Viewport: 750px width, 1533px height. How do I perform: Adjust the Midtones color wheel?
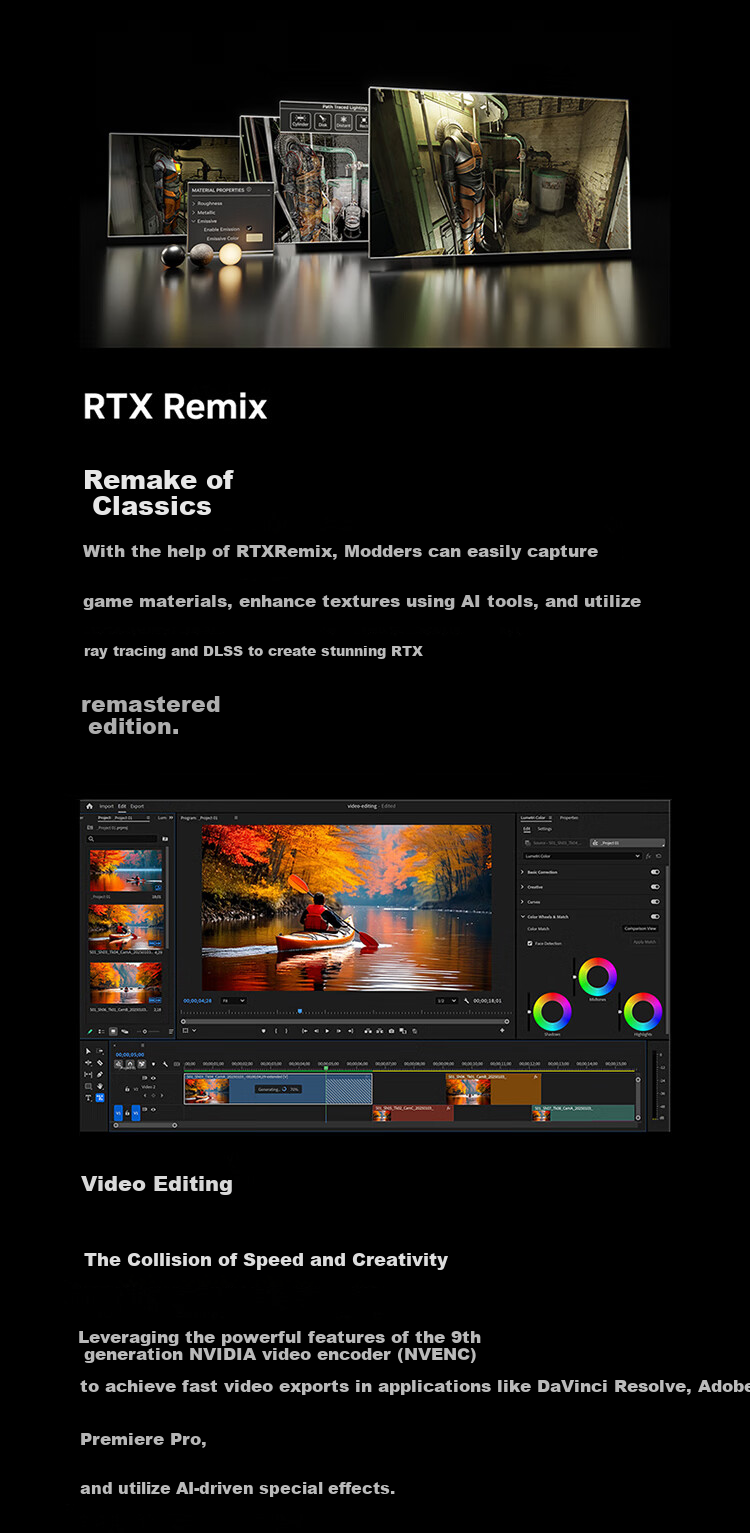(597, 977)
